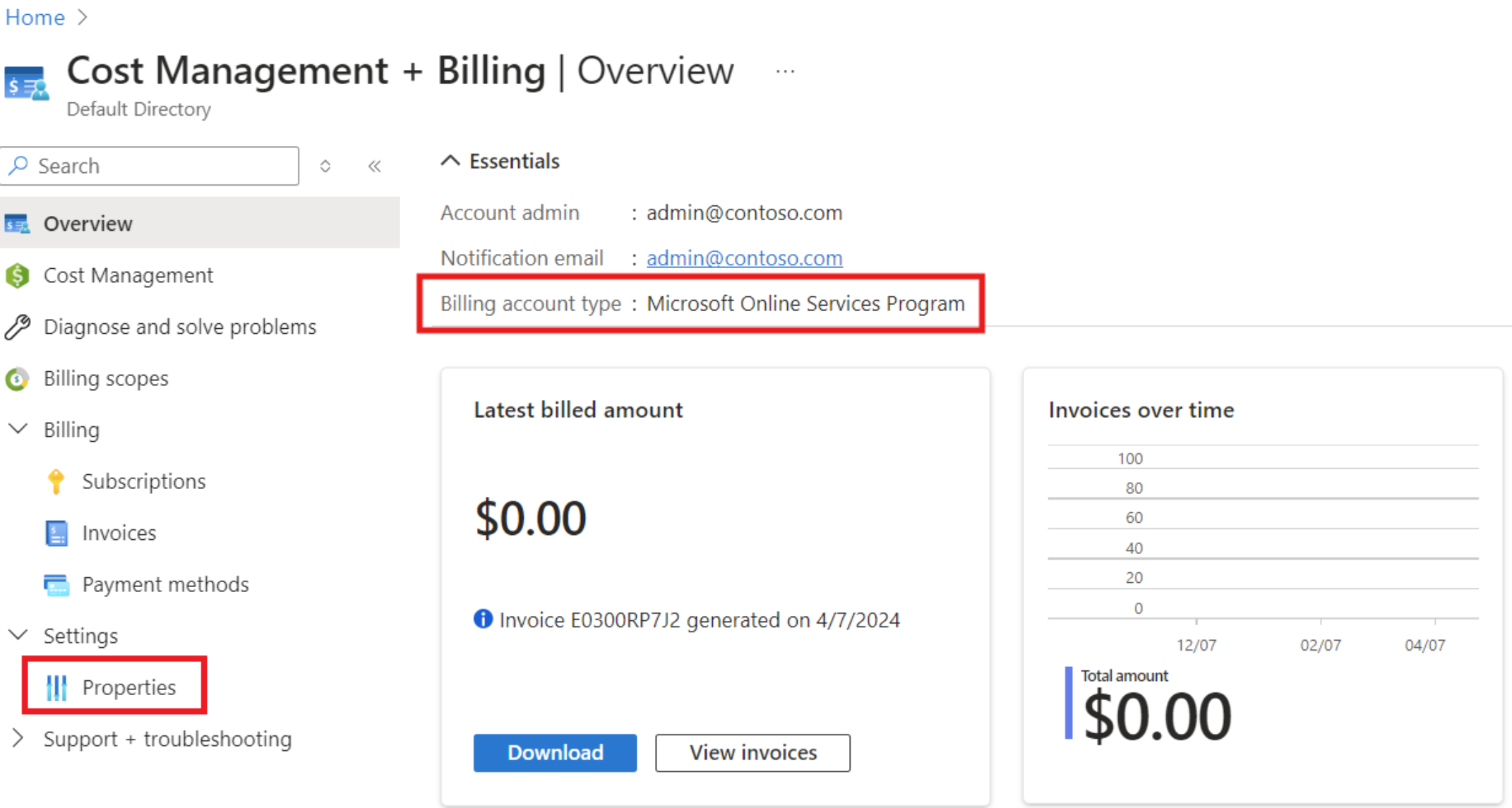This screenshot has height=808, width=1512.
Task: Collapse the Billing section chevron
Action: [x=18, y=429]
